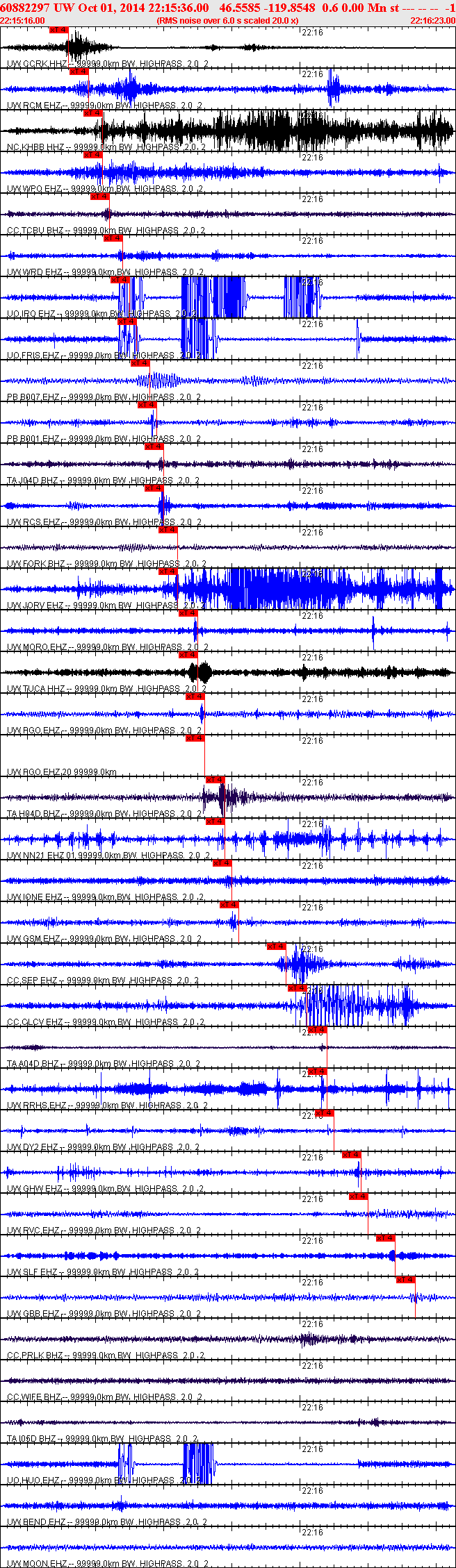Select the red pick marker on FRIS trace

127,322
